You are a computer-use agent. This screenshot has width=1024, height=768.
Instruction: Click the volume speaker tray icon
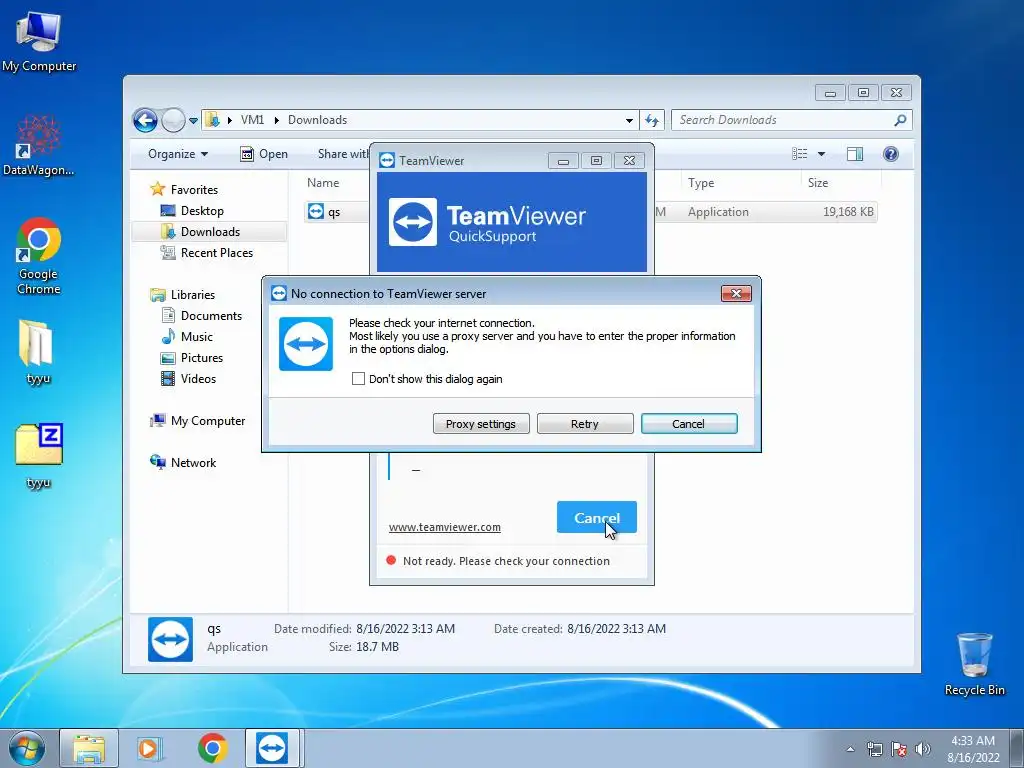click(922, 749)
